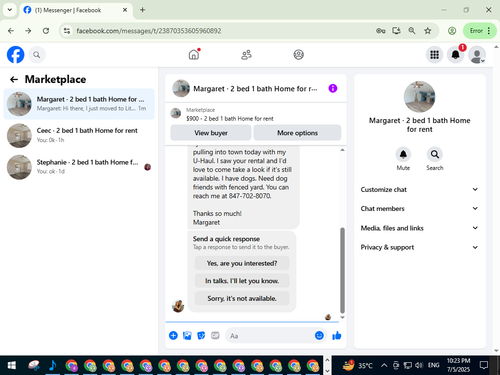This screenshot has width=500, height=375.
Task: Open a new browser tab
Action: (142, 10)
